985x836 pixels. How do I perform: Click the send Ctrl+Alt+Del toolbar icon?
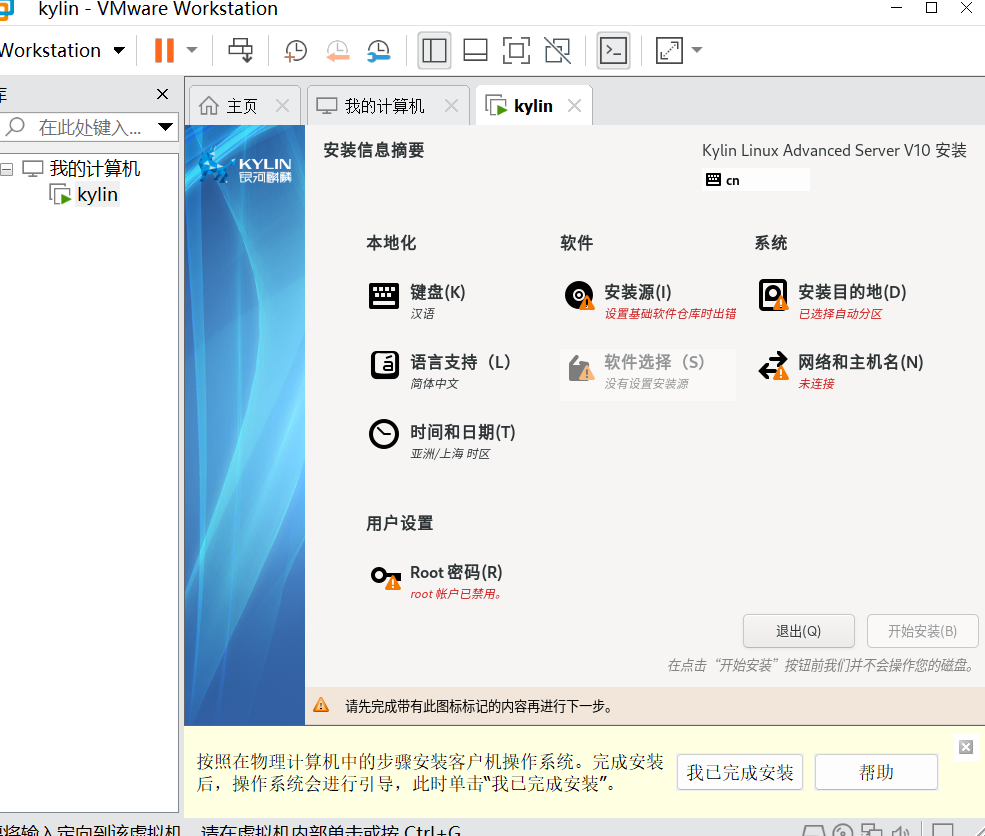coord(241,50)
